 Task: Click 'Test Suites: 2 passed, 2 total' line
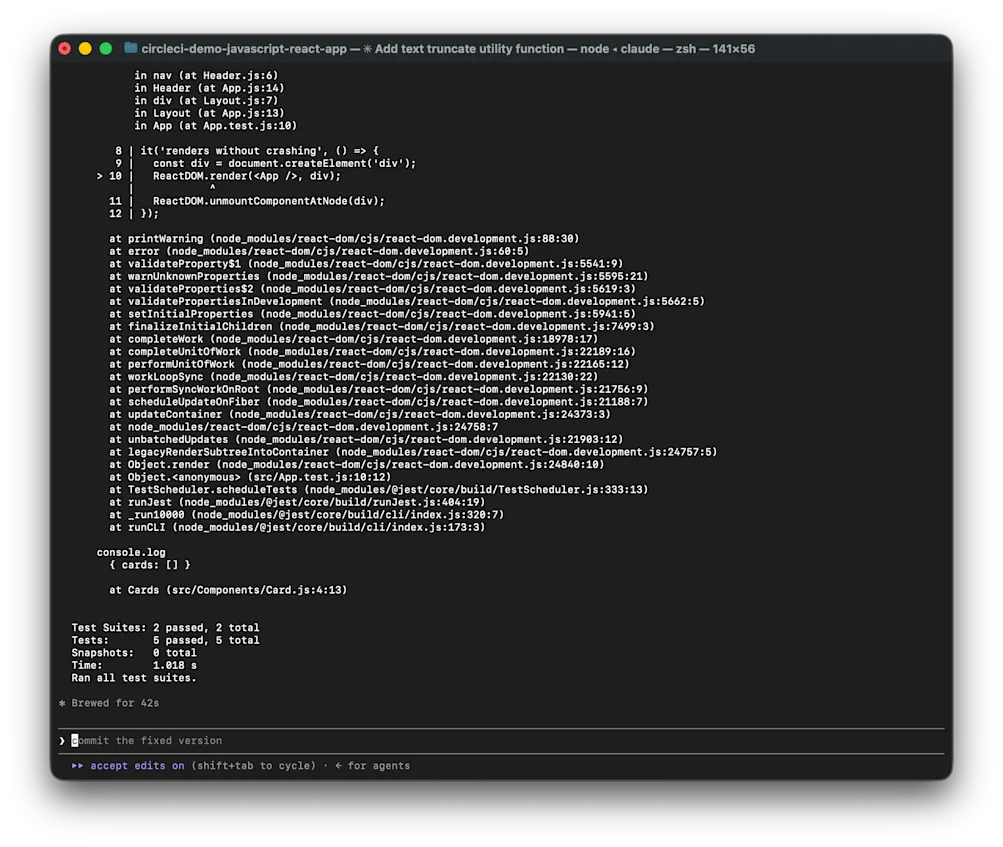click(x=165, y=628)
